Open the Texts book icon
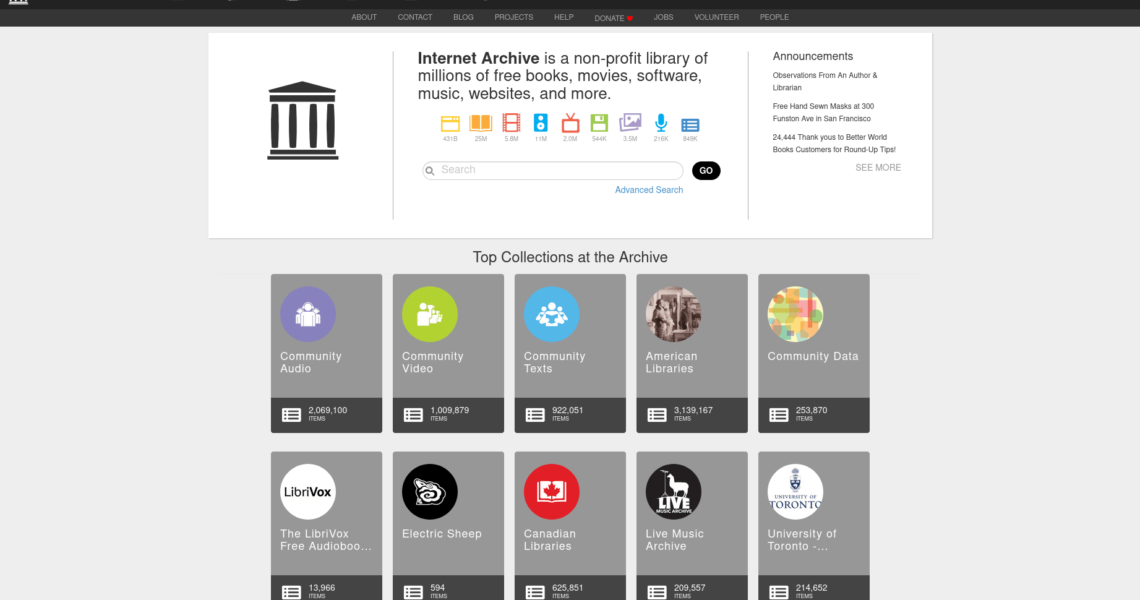Screen dimensions: 1140x600 click(481, 124)
